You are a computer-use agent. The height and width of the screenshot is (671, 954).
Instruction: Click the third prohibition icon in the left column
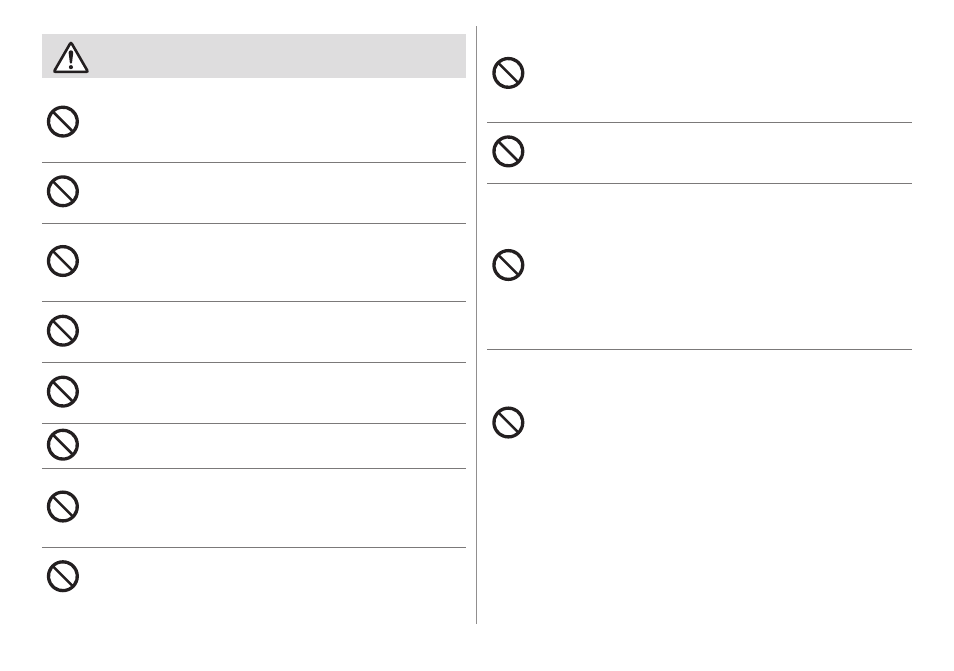tap(63, 261)
